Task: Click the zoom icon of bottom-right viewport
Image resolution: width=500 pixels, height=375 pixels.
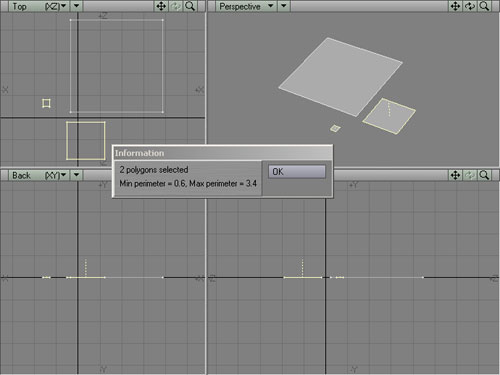Action: point(484,175)
